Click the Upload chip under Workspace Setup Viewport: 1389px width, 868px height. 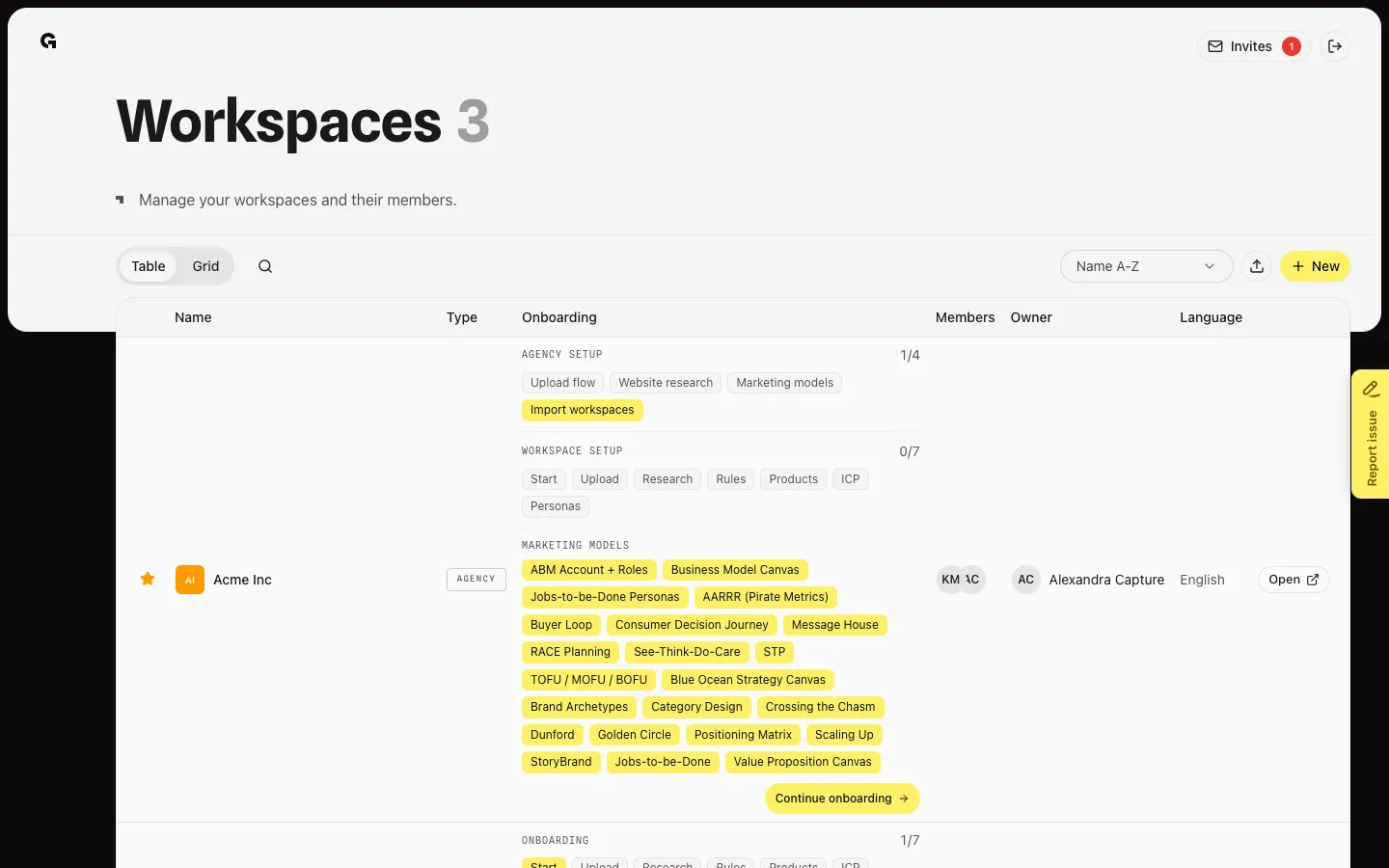[x=600, y=479]
